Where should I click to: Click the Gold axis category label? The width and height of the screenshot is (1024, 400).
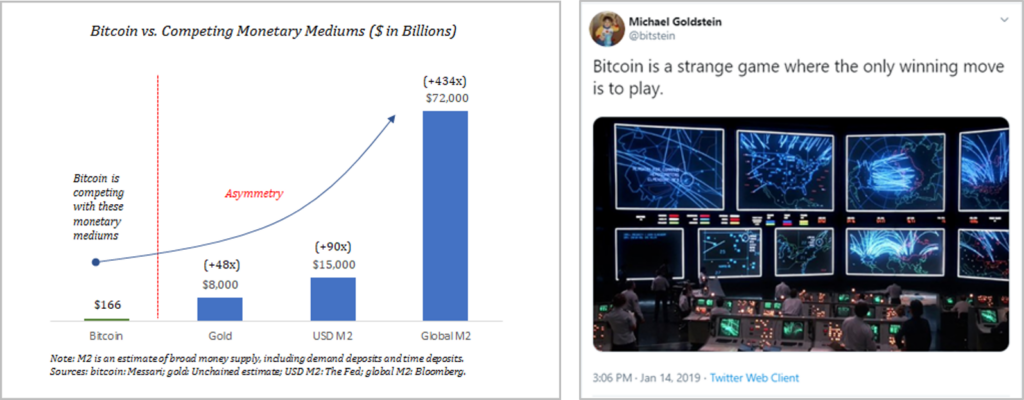pyautogui.click(x=220, y=336)
